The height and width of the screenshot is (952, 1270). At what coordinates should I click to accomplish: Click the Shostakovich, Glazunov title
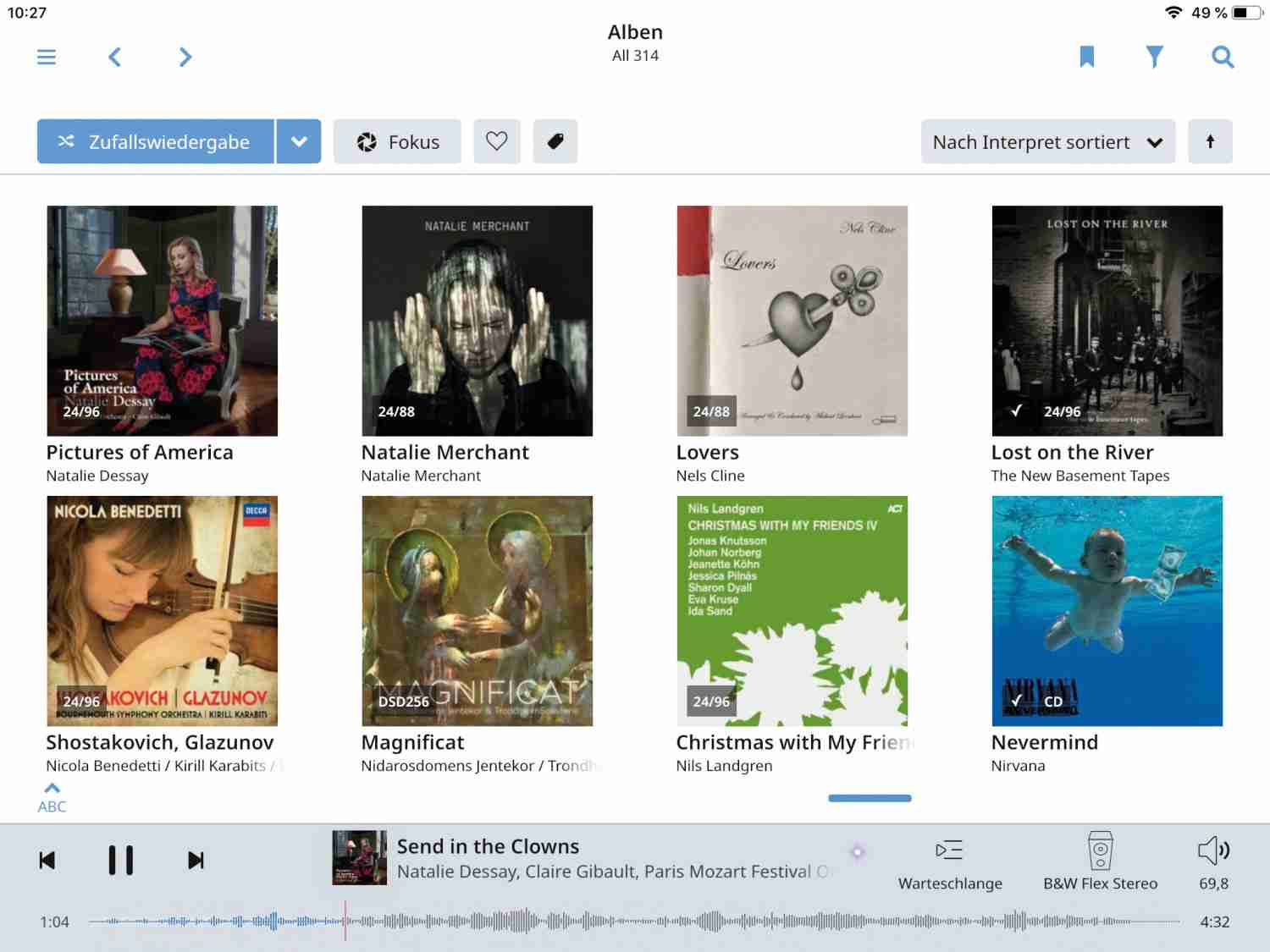160,742
